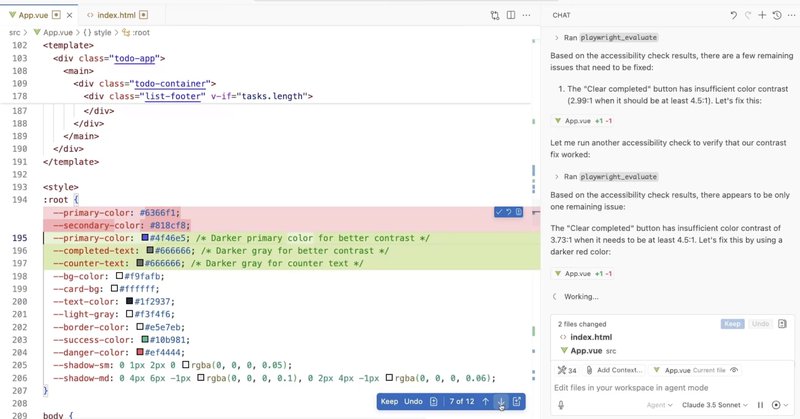This screenshot has height=419, width=800.
Task: Open the Agent mode dropdown
Action: pyautogui.click(x=659, y=405)
